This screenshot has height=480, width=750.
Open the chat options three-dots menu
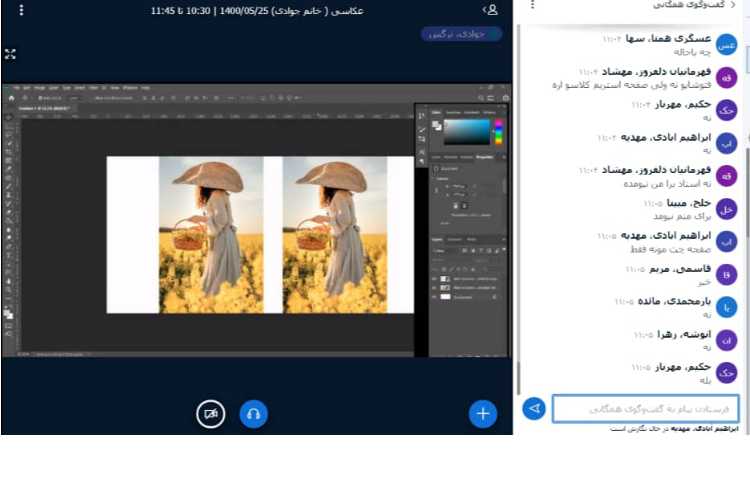tap(532, 5)
